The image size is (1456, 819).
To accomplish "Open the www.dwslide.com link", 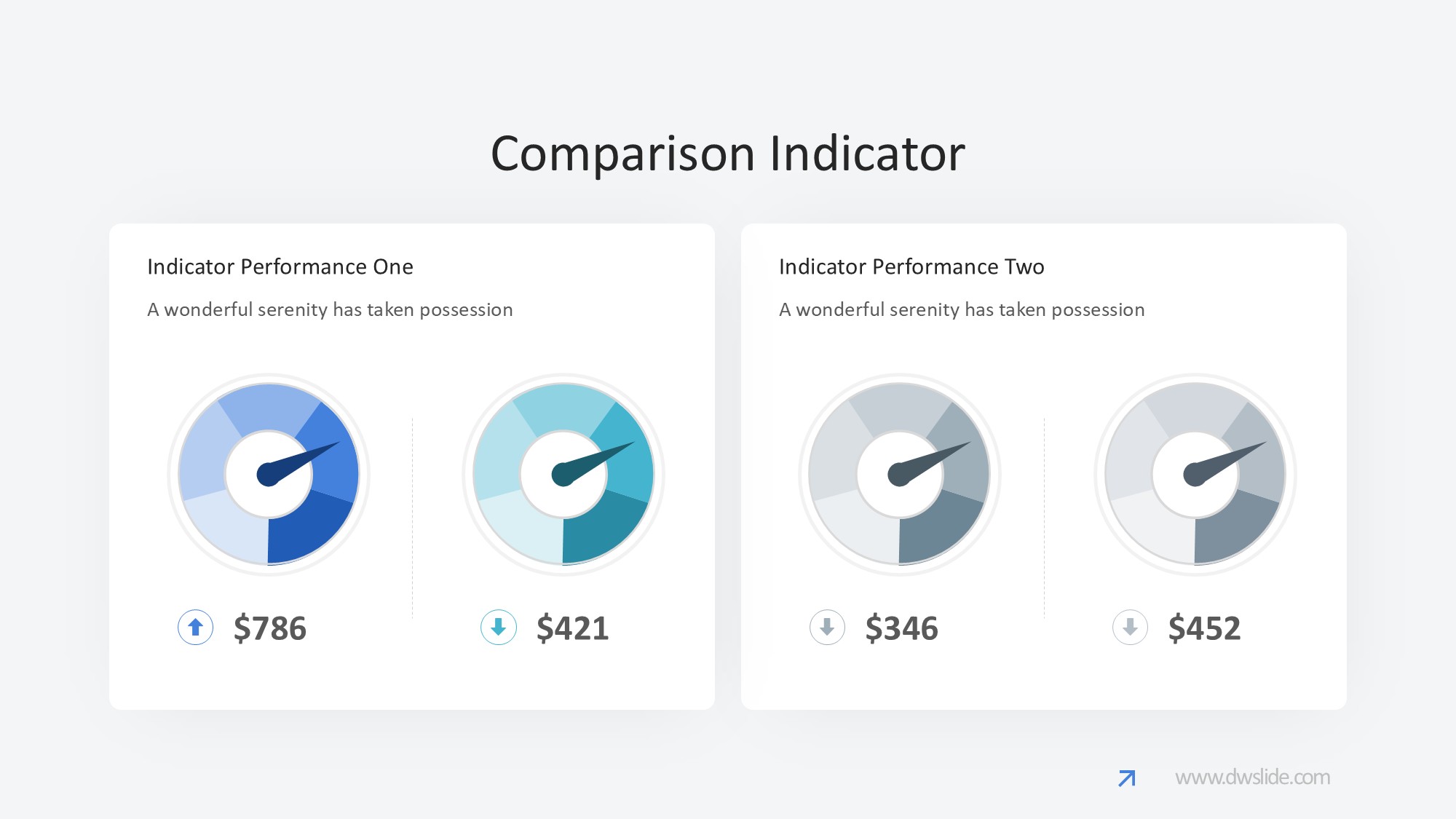I will point(1252,778).
